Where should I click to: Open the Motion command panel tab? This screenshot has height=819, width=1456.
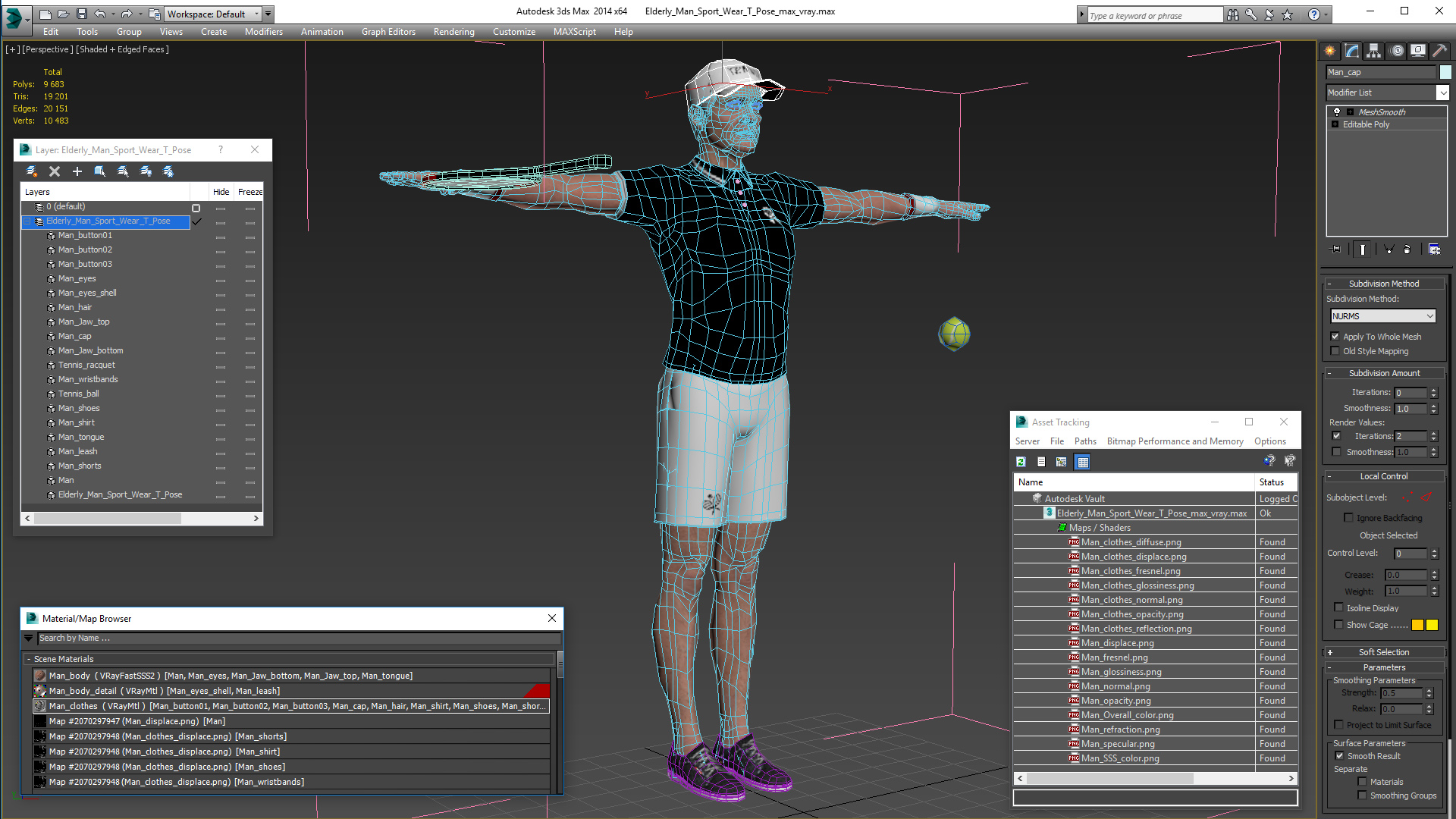(x=1396, y=51)
